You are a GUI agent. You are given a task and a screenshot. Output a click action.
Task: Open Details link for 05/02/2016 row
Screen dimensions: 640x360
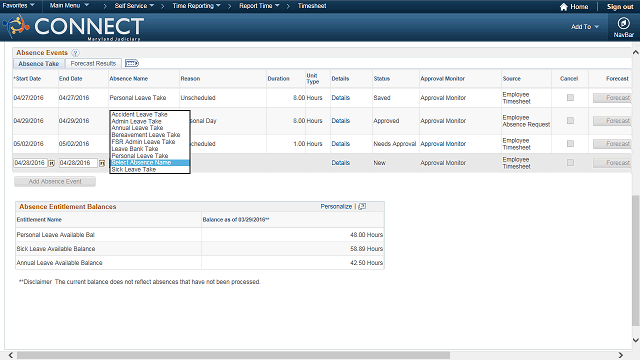340,144
